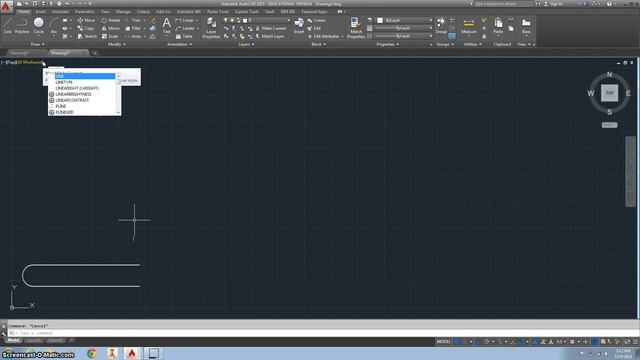640x360 pixels.
Task: Switch to the Model layout tab
Action: point(13,340)
